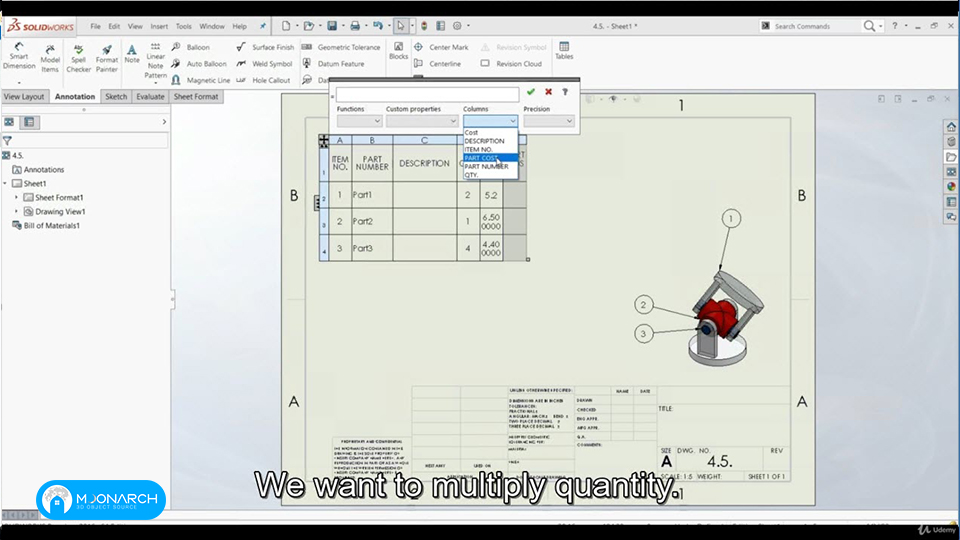Choose DESCRIPTION from Columns list
This screenshot has height=540, width=960.
coord(490,141)
